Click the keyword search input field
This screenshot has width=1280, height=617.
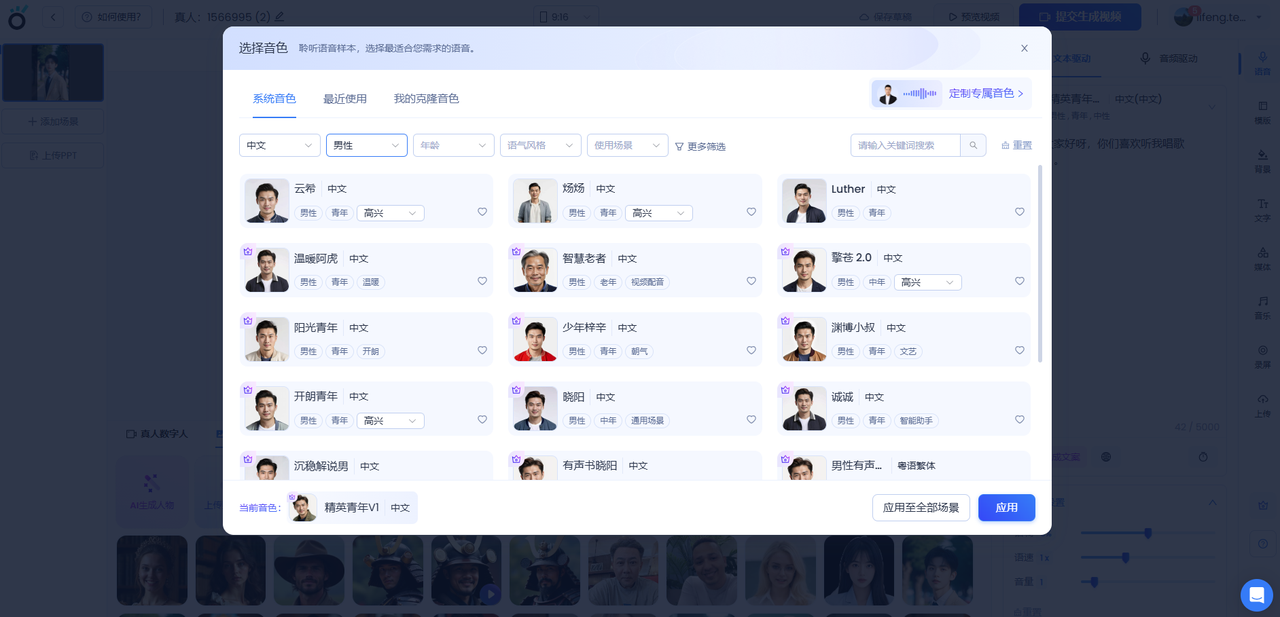[904, 146]
